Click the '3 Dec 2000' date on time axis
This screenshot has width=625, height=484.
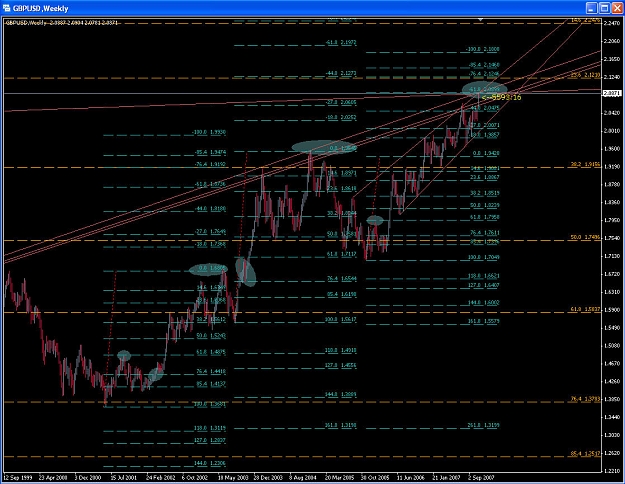[88, 477]
